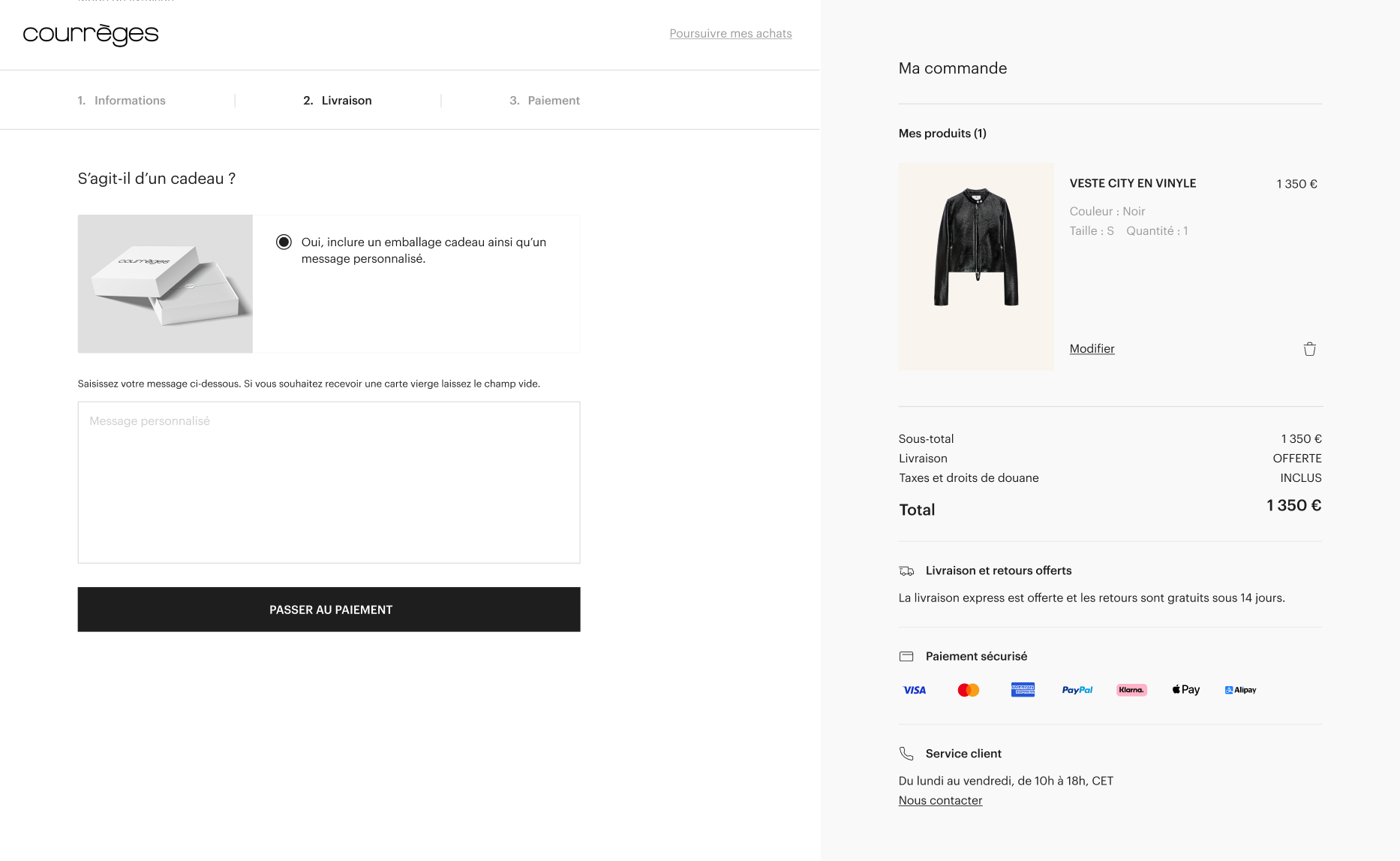Go to the Informations step

coord(122,100)
